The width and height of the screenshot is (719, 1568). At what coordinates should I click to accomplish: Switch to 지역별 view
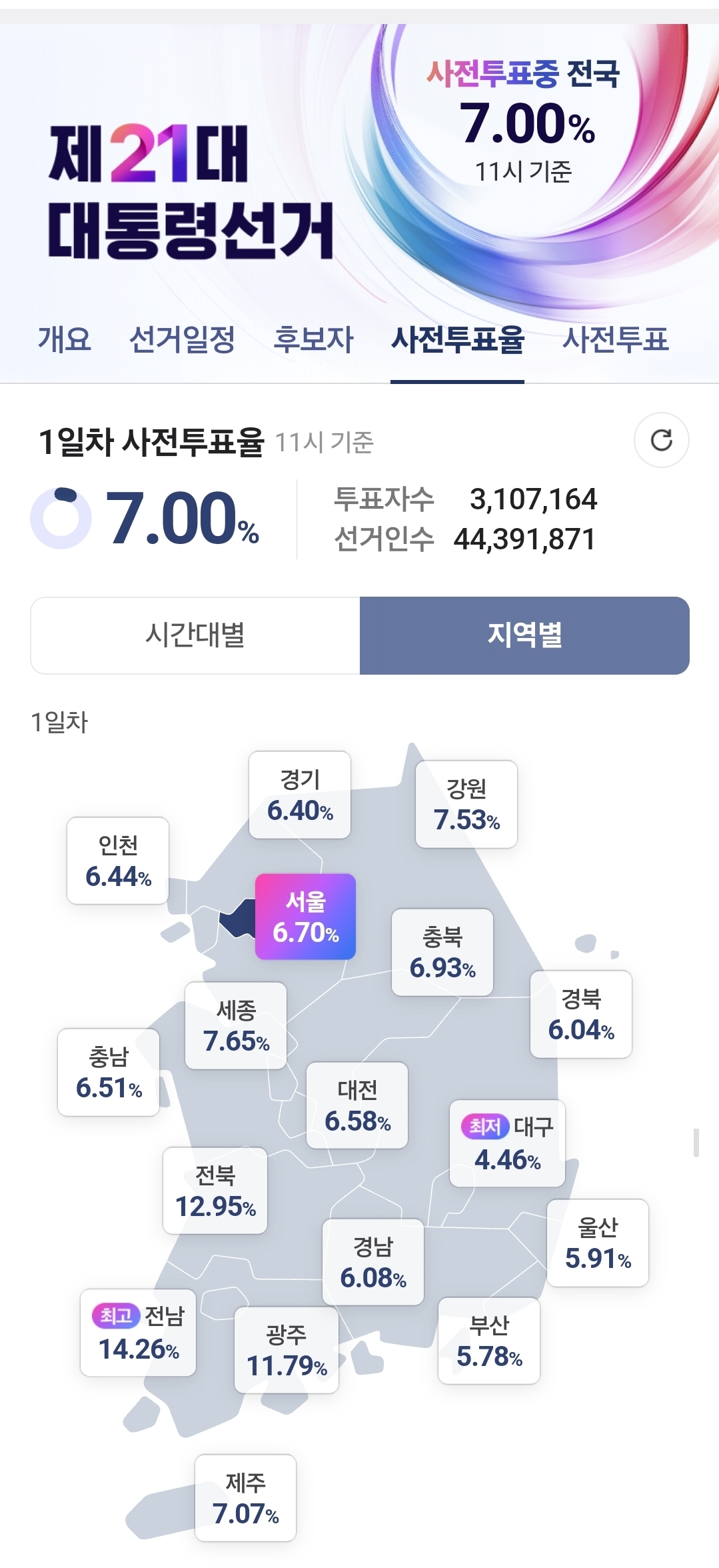524,635
